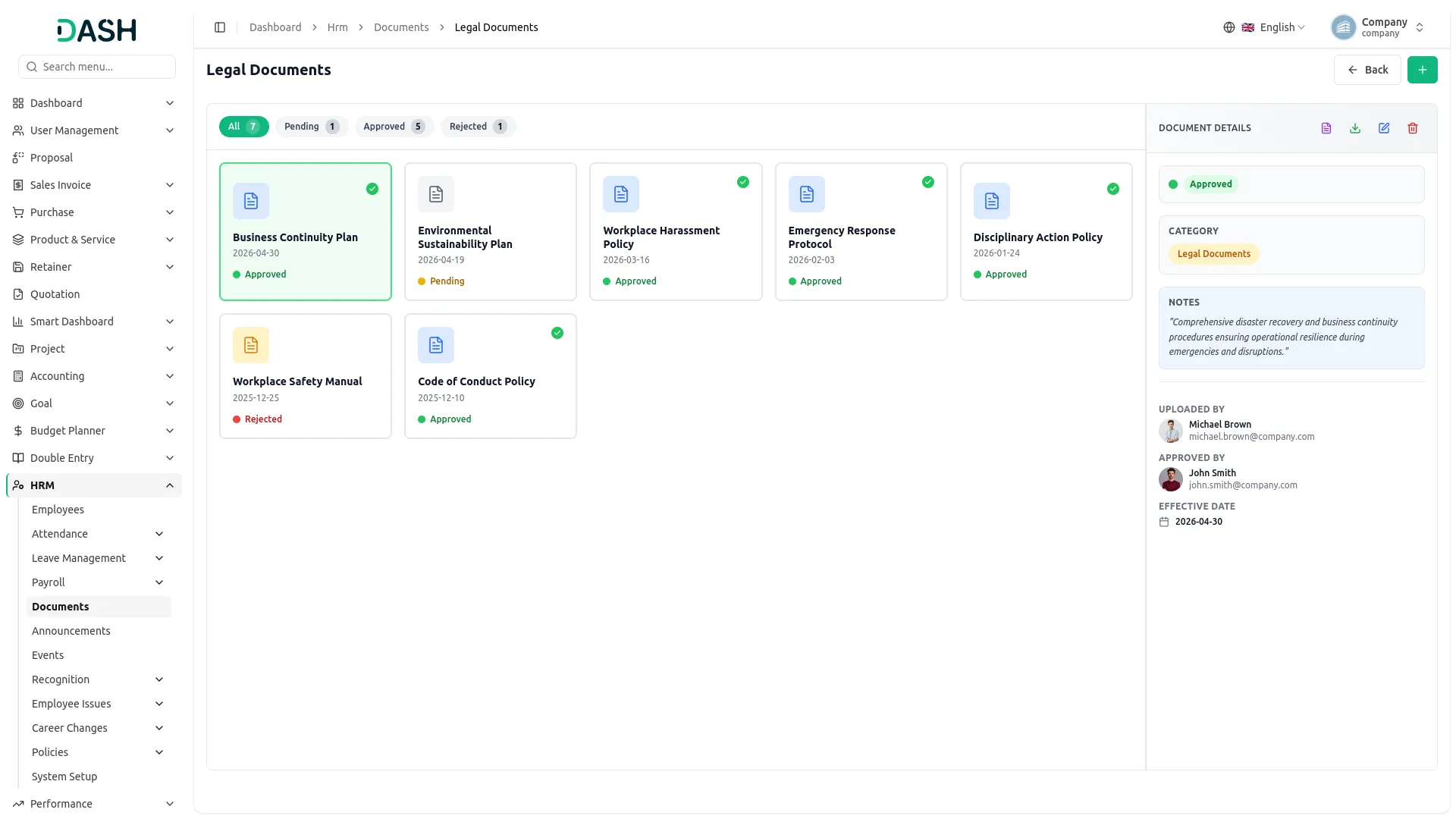Click the Workplace Safety Manual document icon
The width and height of the screenshot is (1456, 819).
click(251, 345)
